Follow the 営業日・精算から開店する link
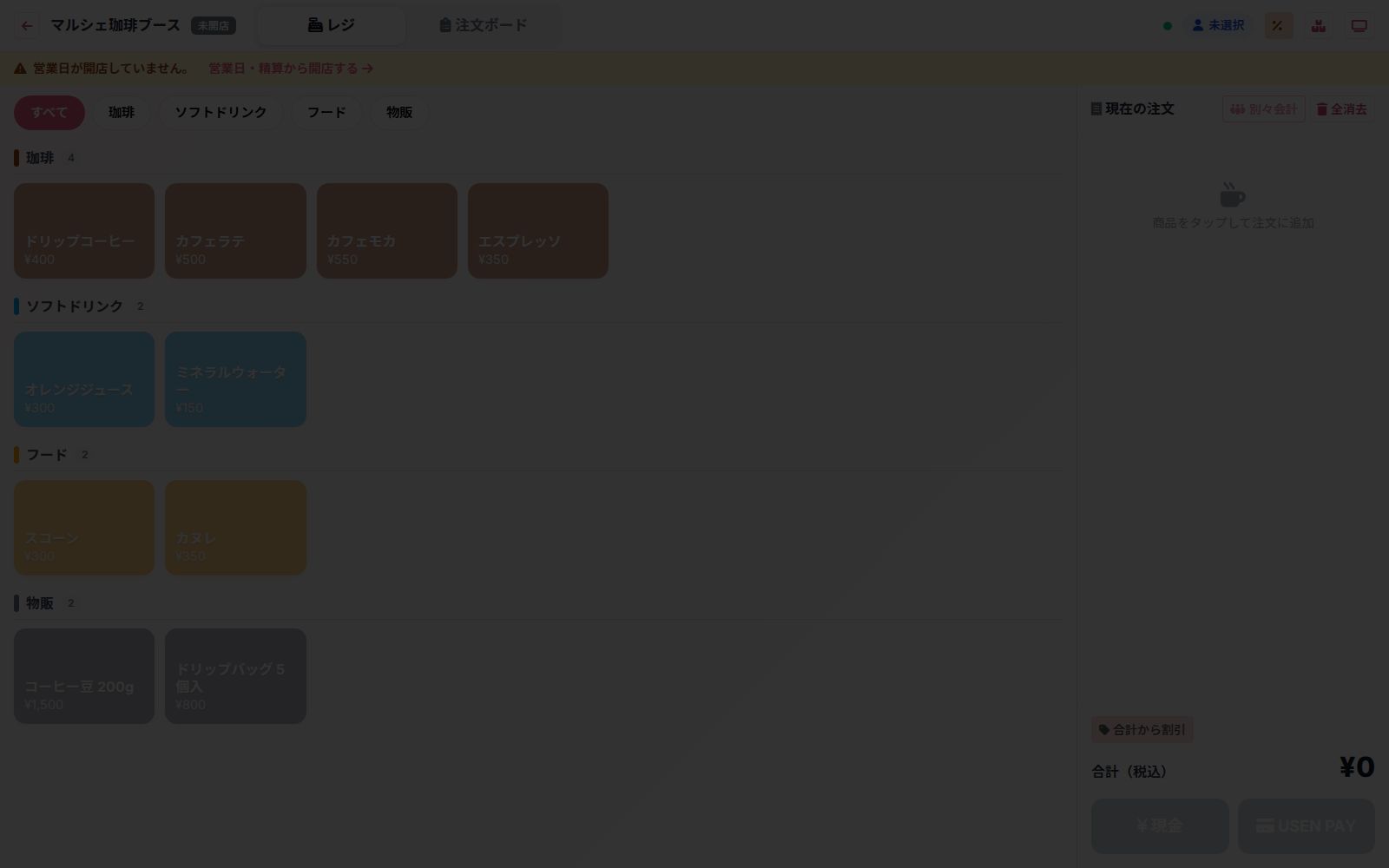 click(291, 69)
